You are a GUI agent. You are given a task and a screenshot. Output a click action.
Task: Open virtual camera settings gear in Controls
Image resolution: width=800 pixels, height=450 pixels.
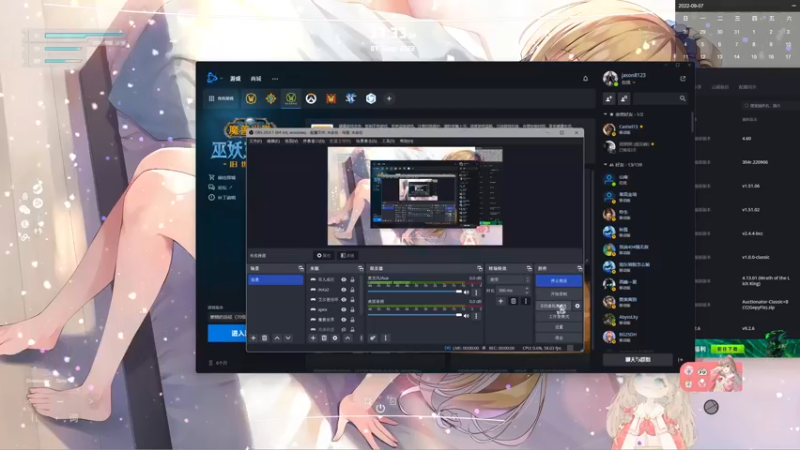tap(577, 306)
